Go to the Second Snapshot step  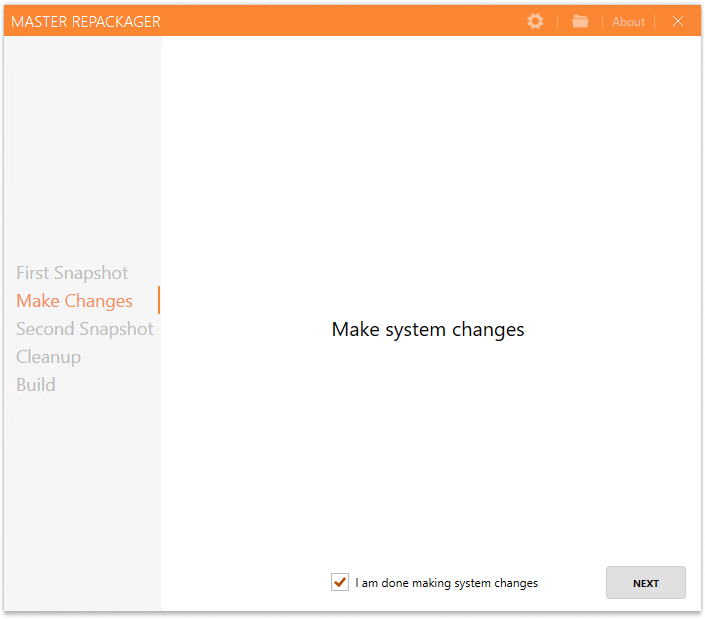[85, 329]
